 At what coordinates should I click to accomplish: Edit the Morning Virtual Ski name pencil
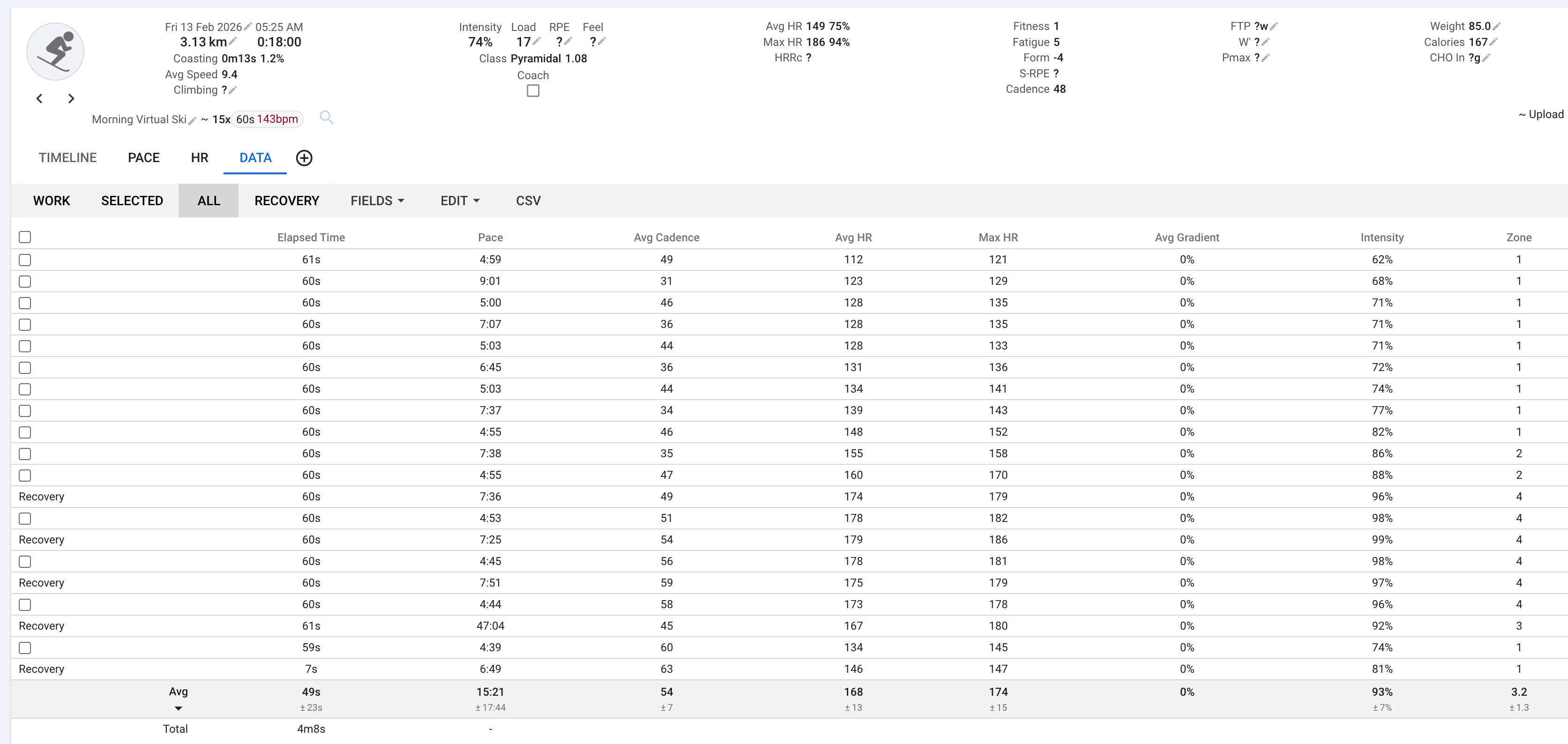(192, 120)
